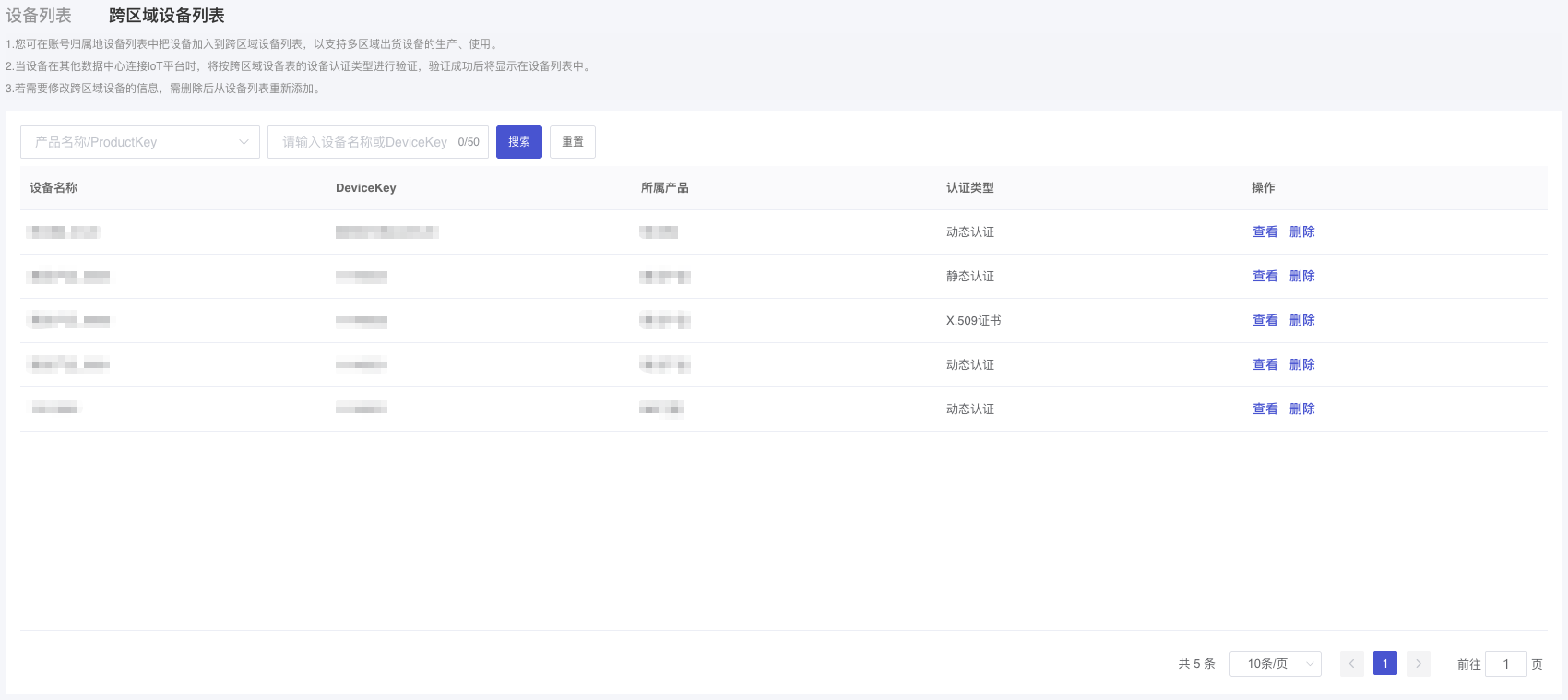Expand the 10条/页 page size dropdown
This screenshot has height=700, width=1568.
pyautogui.click(x=1275, y=664)
